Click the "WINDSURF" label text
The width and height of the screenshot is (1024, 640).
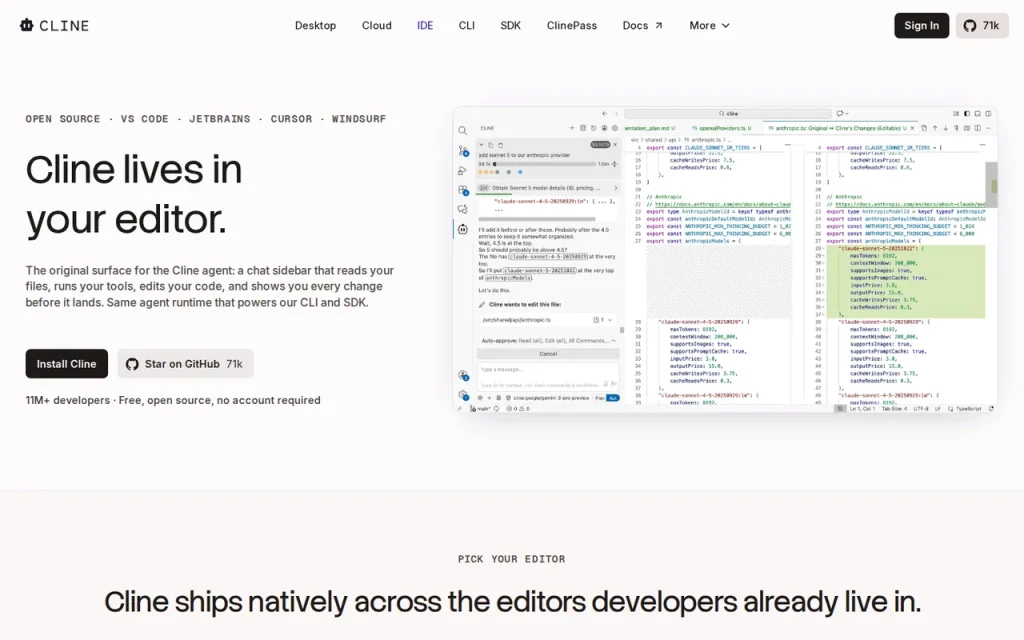pyautogui.click(x=359, y=119)
